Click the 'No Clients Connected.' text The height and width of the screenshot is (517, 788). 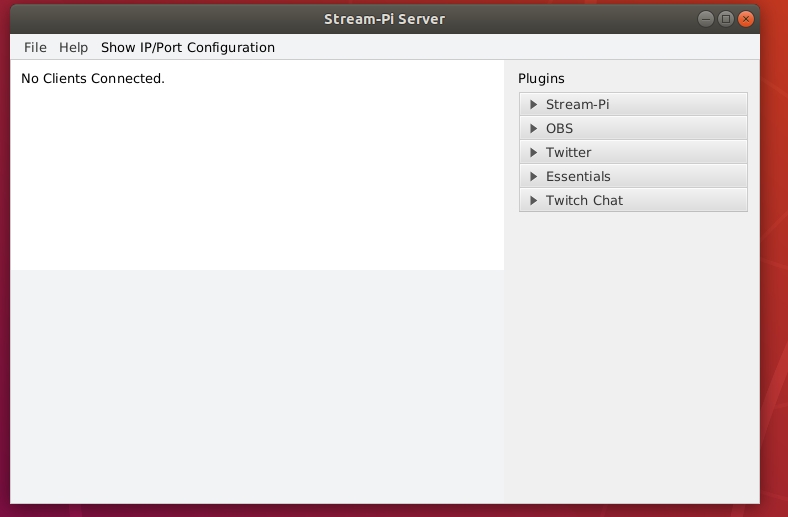click(x=93, y=78)
